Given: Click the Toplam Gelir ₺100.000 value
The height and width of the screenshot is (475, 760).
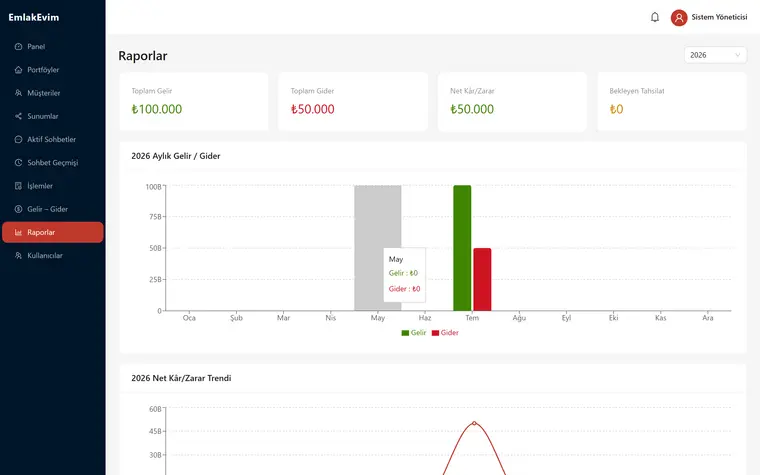Looking at the screenshot, I should tap(157, 109).
